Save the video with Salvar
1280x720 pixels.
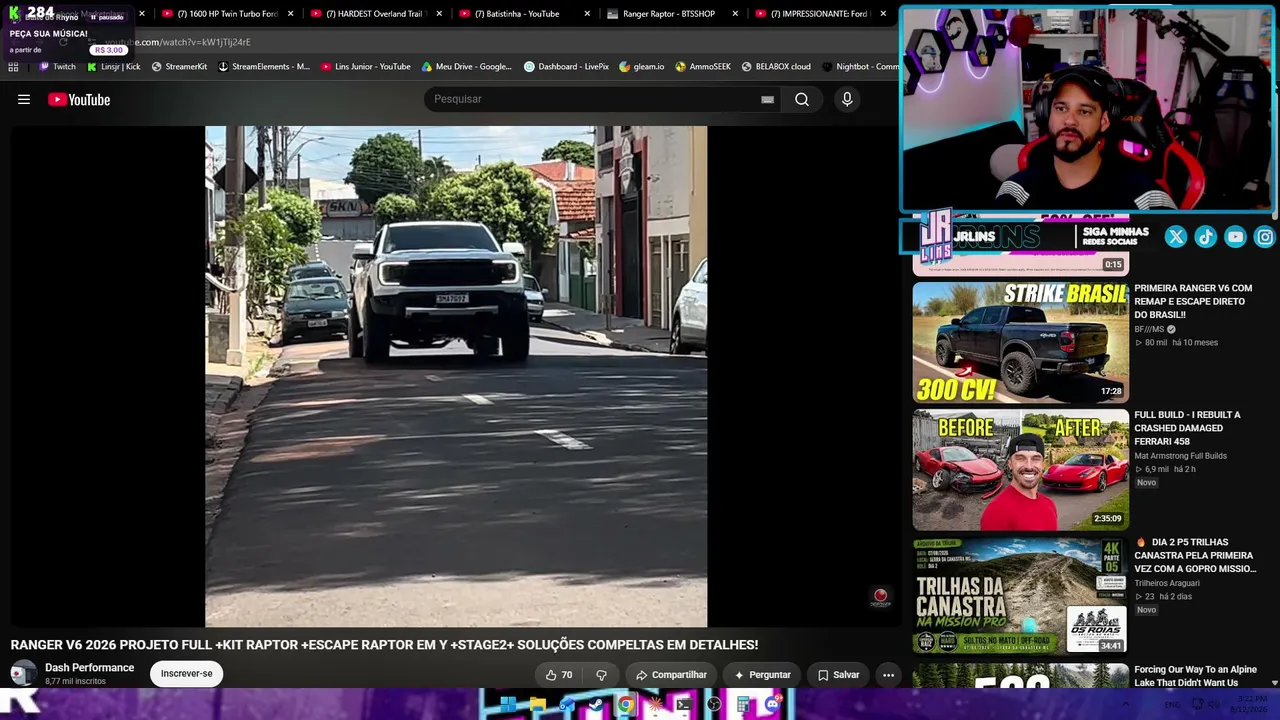coord(838,675)
